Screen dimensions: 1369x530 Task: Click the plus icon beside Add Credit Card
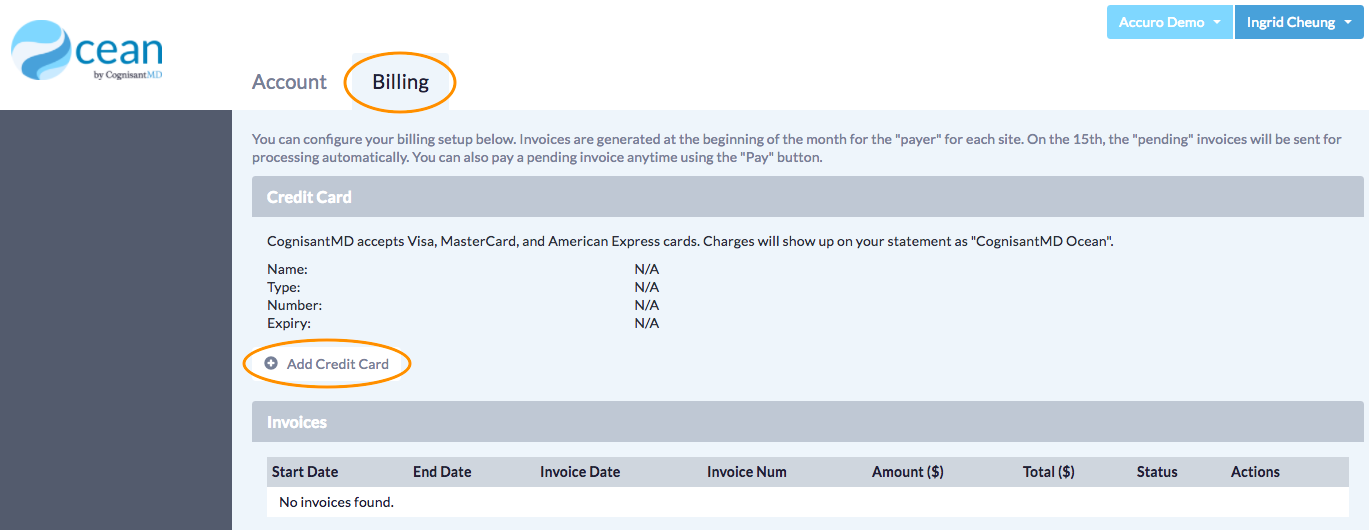[271, 364]
